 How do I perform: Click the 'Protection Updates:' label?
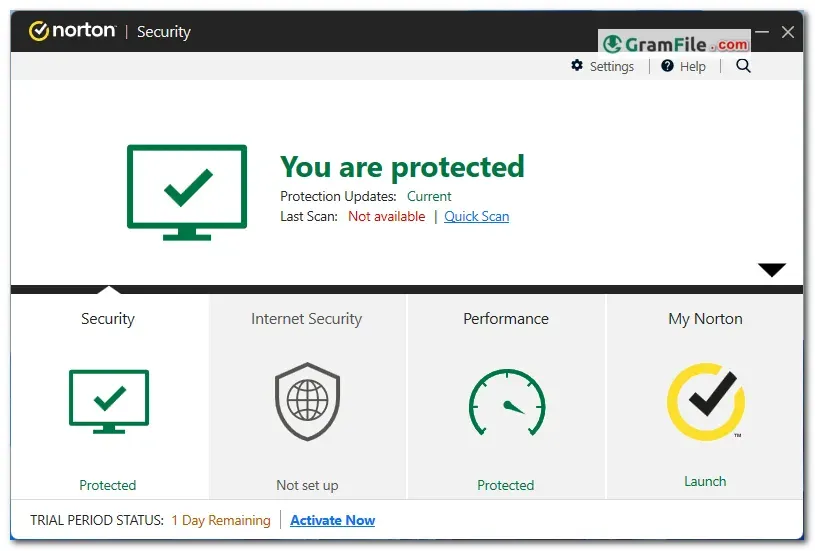coord(338,196)
